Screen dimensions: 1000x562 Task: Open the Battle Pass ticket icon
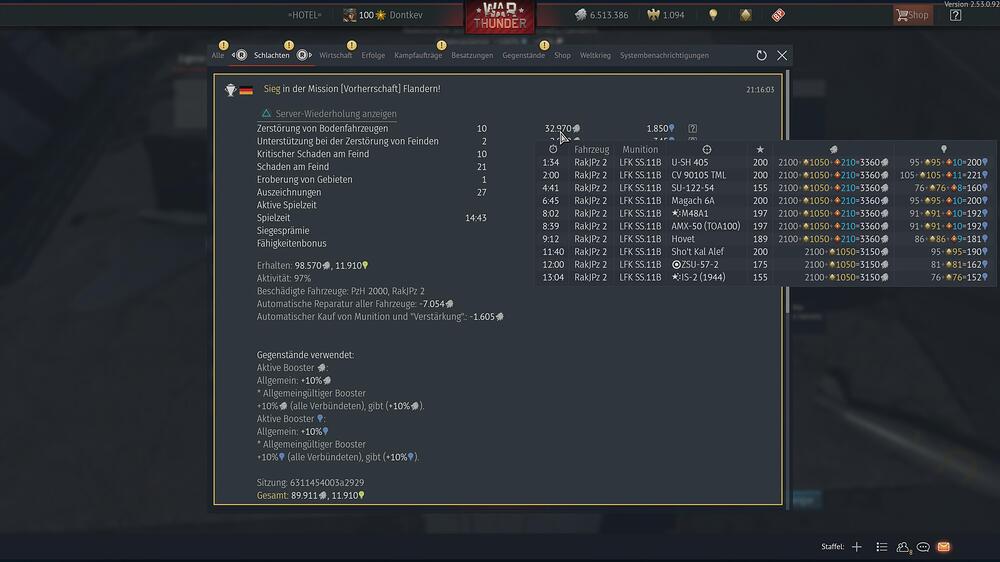point(778,15)
